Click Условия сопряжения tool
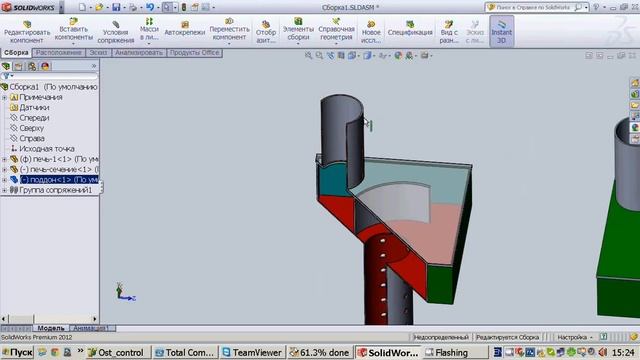The image size is (640, 360). pyautogui.click(x=116, y=31)
